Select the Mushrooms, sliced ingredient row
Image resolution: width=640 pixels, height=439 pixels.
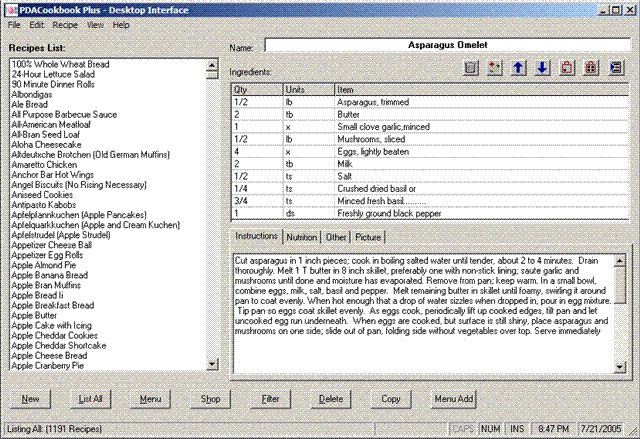pos(430,139)
